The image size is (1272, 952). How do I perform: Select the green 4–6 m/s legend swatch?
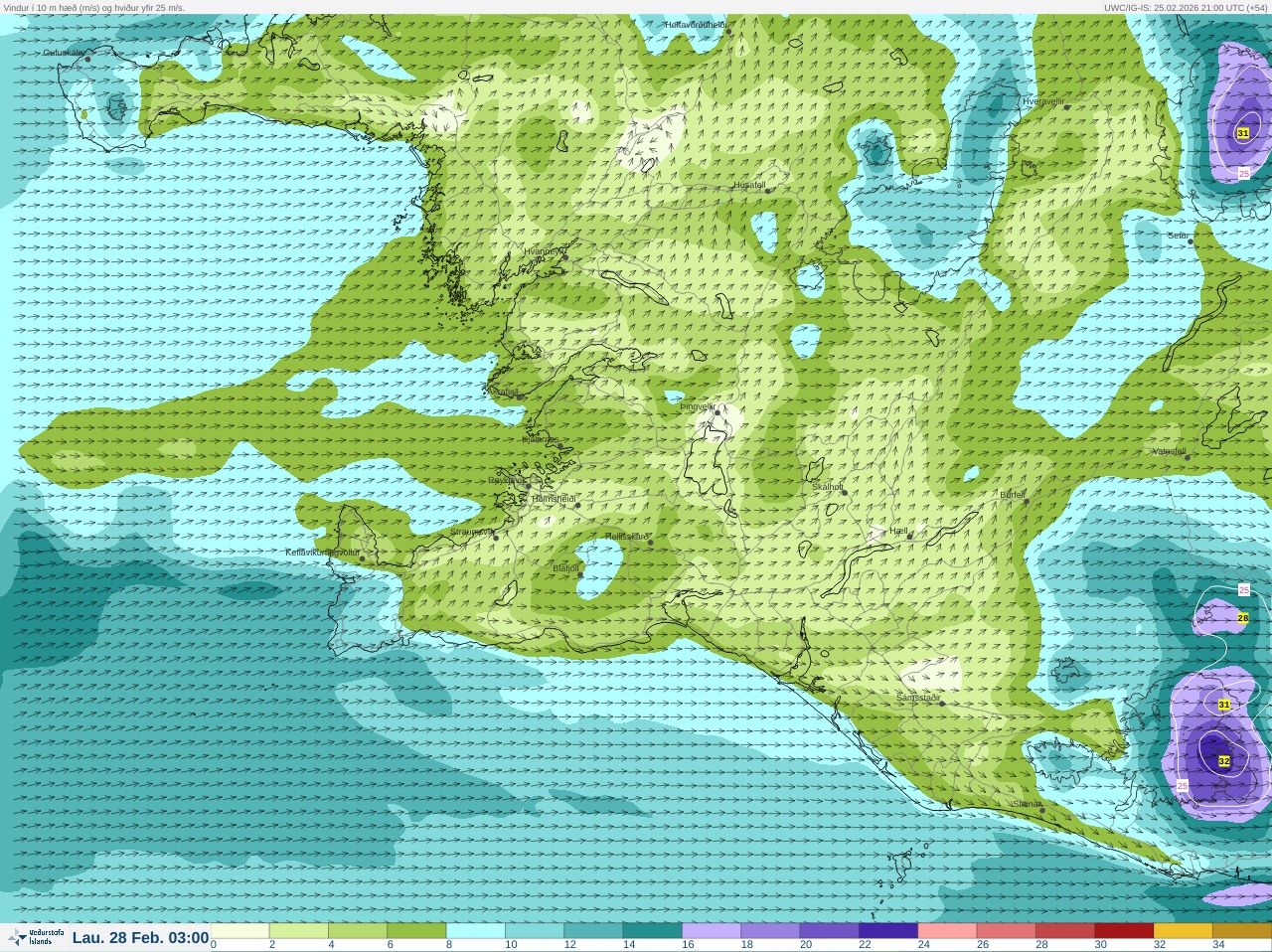pos(358,931)
